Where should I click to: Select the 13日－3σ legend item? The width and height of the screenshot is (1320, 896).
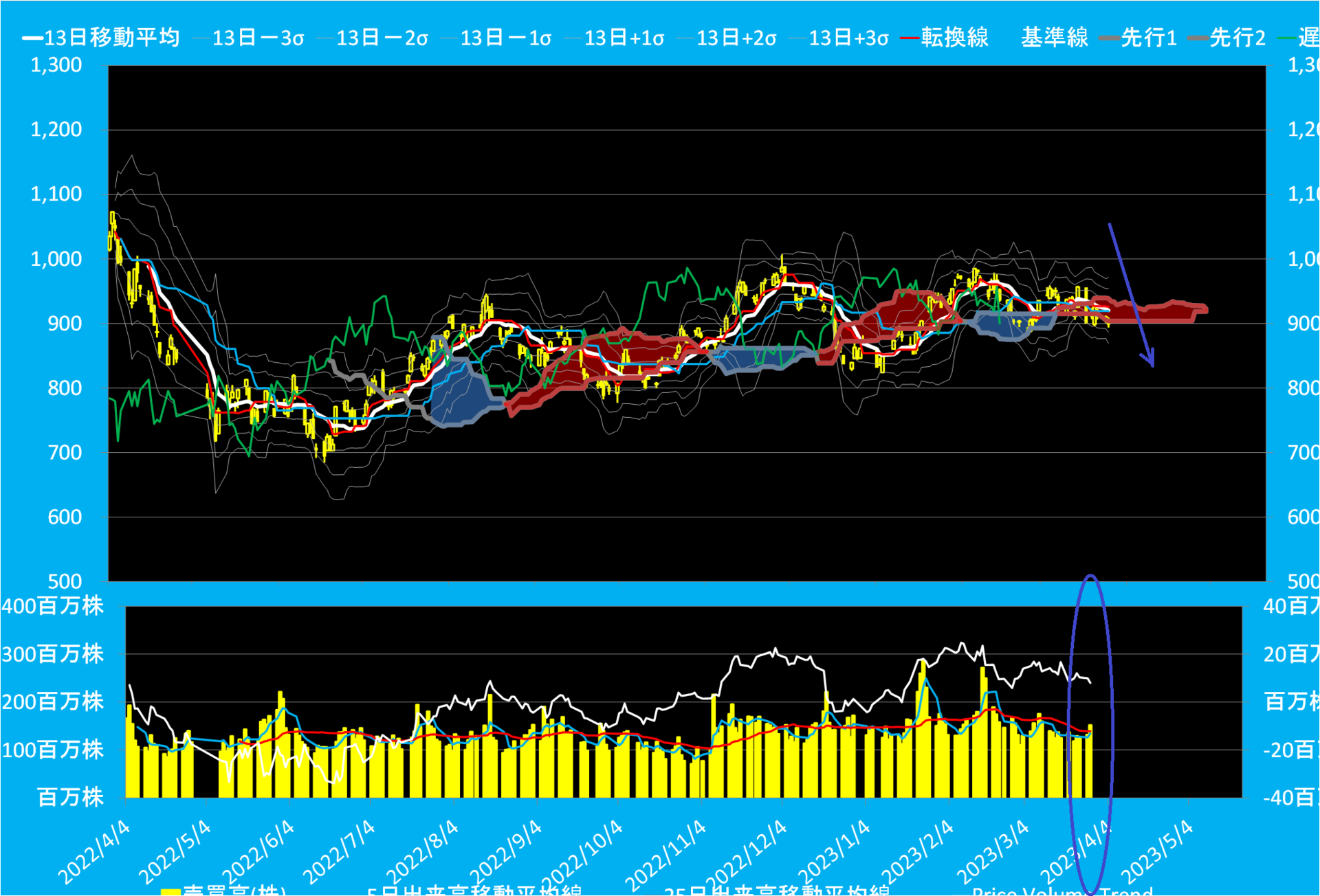(250, 38)
